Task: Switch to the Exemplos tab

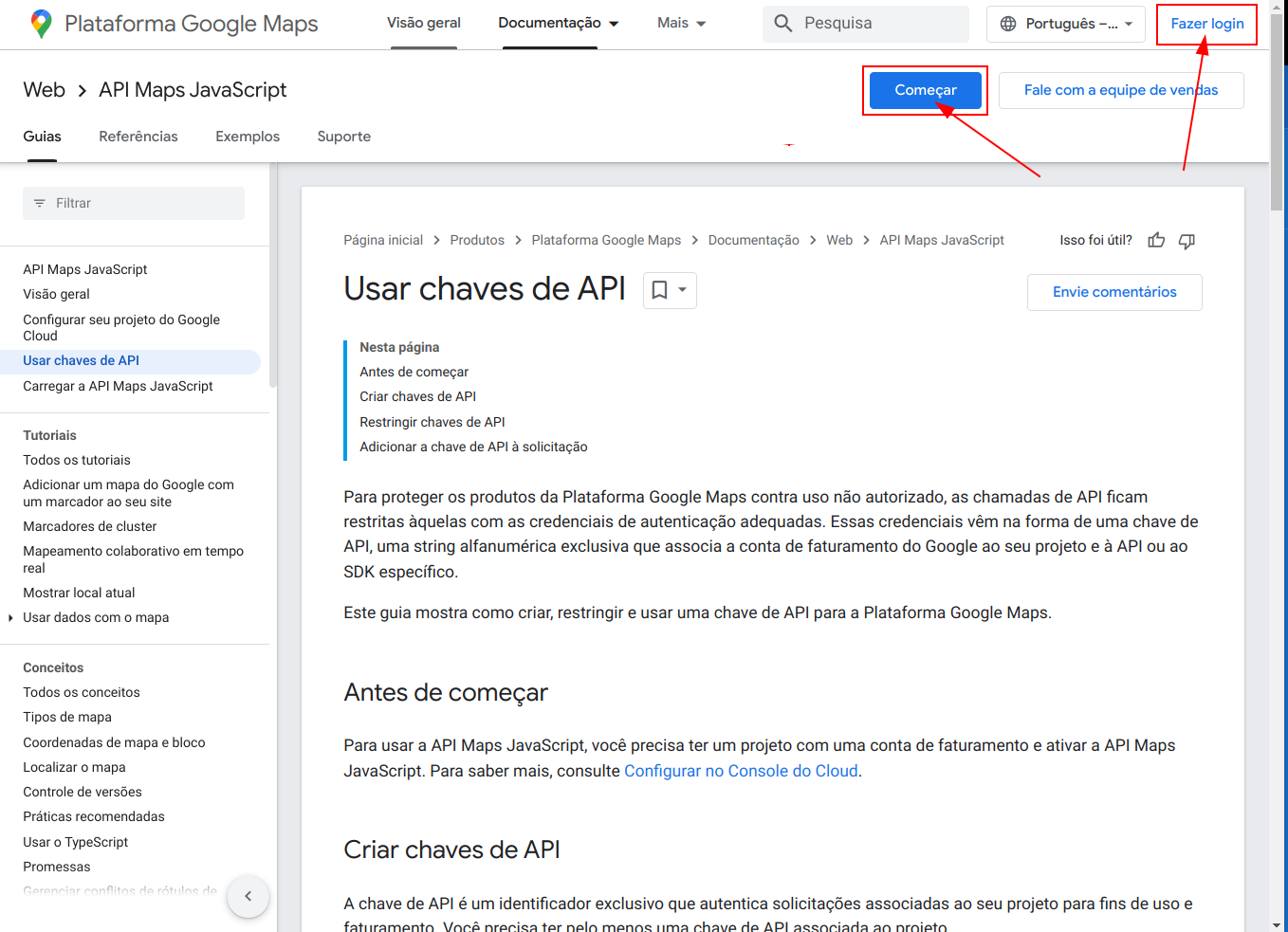Action: pyautogui.click(x=248, y=137)
